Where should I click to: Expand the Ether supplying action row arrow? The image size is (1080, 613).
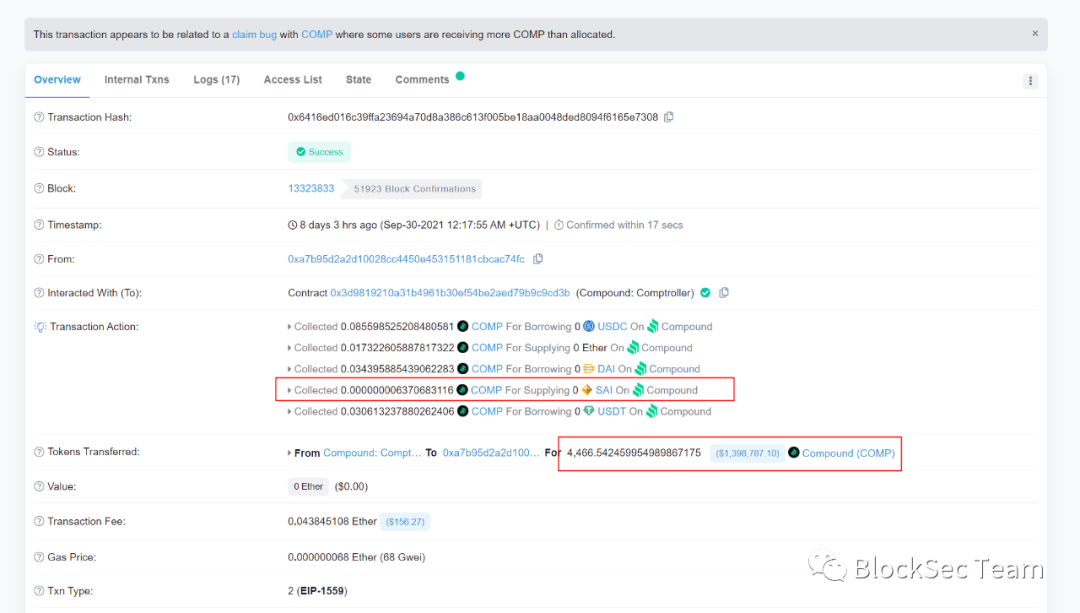289,348
